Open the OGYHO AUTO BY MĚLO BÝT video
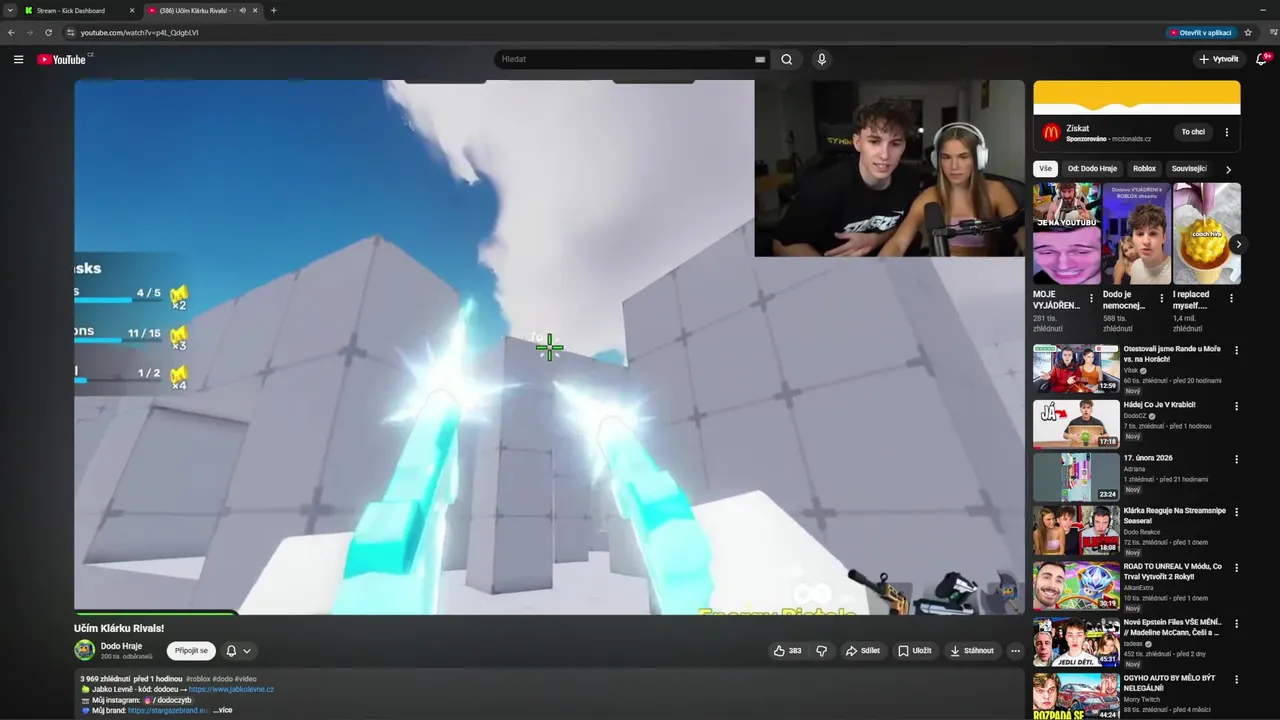 point(1076,695)
